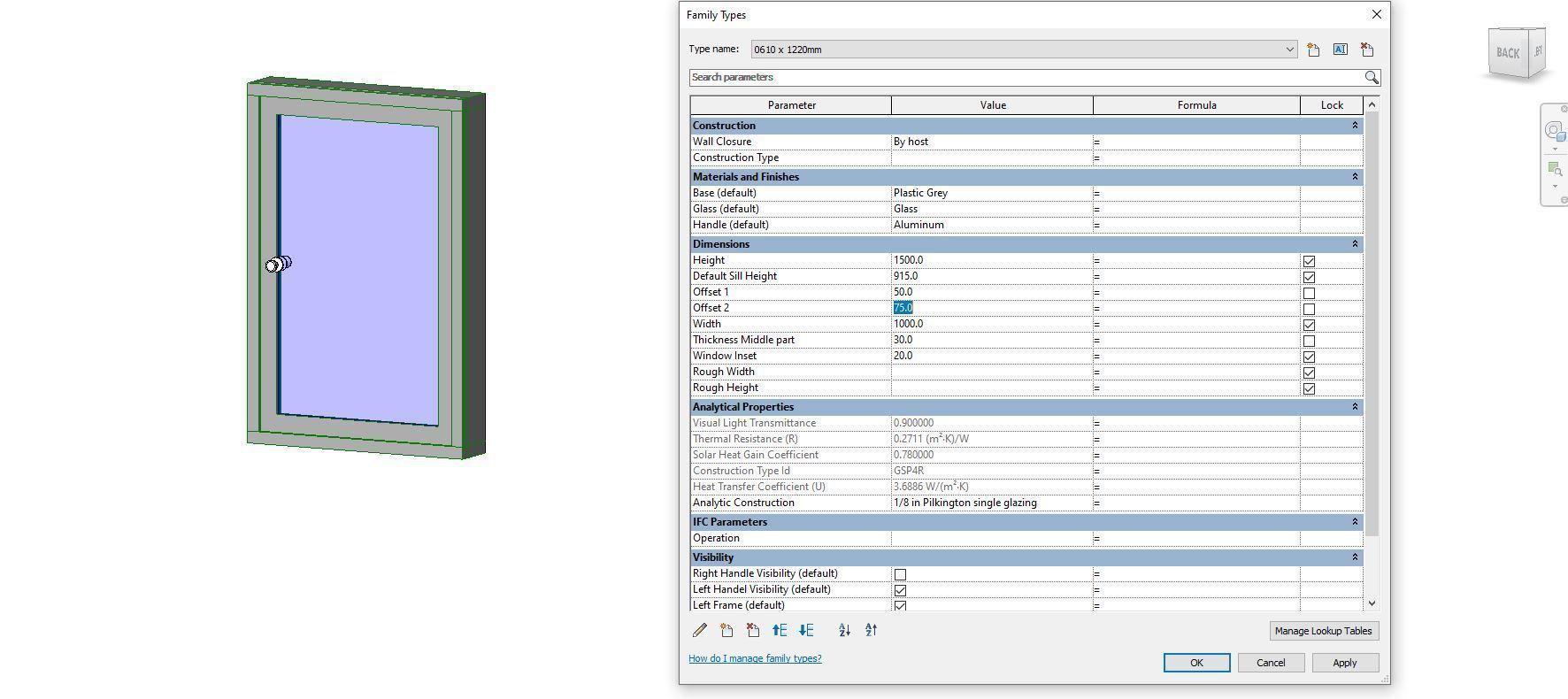This screenshot has height=699, width=1568.
Task: Sort parameters in descending order
Action: (x=871, y=630)
